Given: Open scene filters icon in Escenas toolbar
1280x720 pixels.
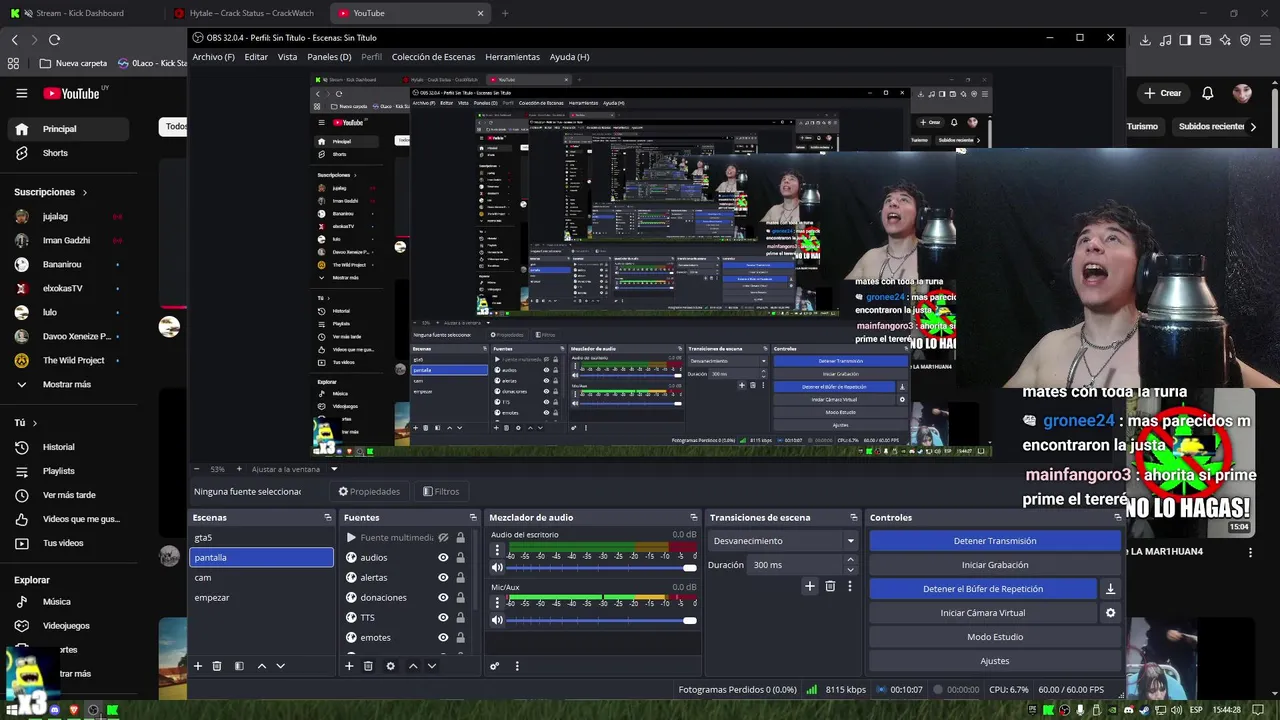Looking at the screenshot, I should pos(239,666).
